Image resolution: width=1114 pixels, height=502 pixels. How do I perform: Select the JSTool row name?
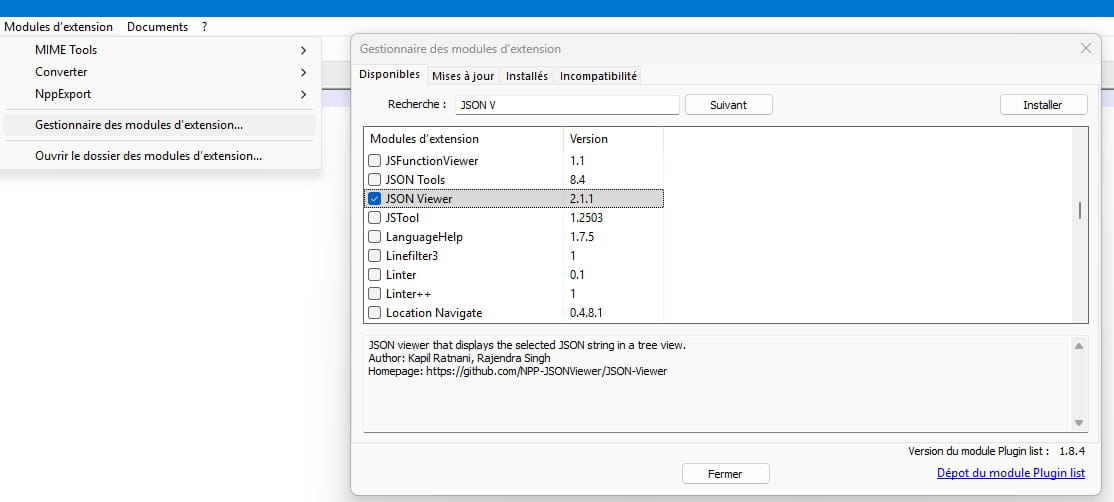pos(403,218)
